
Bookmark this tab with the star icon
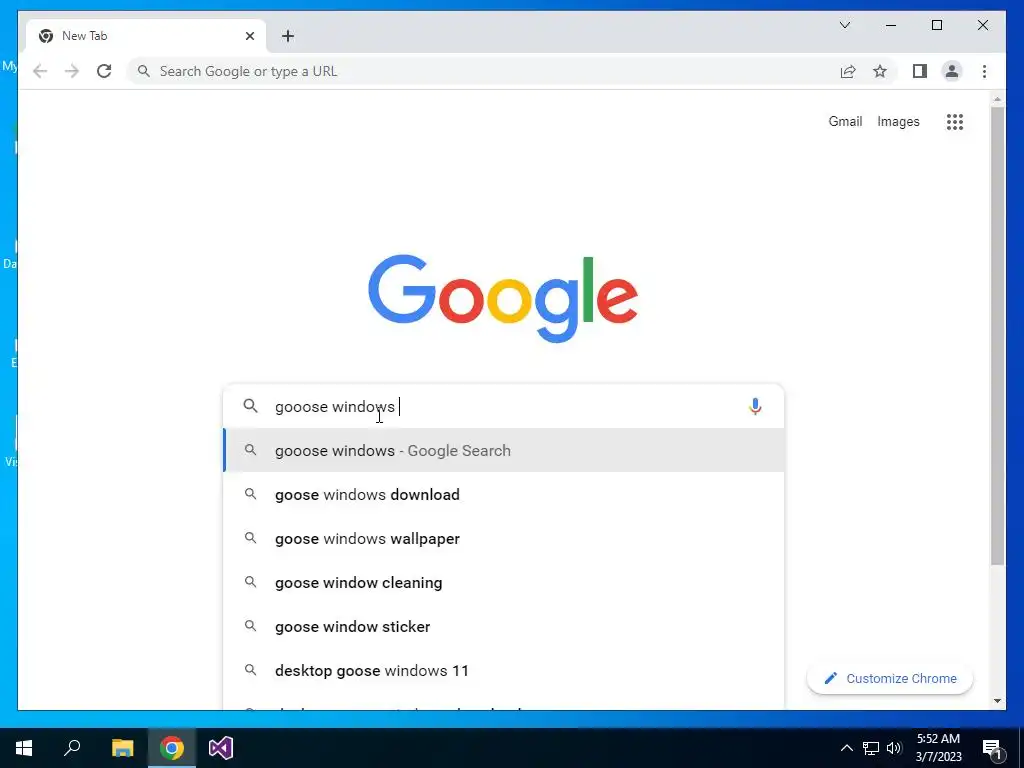point(880,71)
